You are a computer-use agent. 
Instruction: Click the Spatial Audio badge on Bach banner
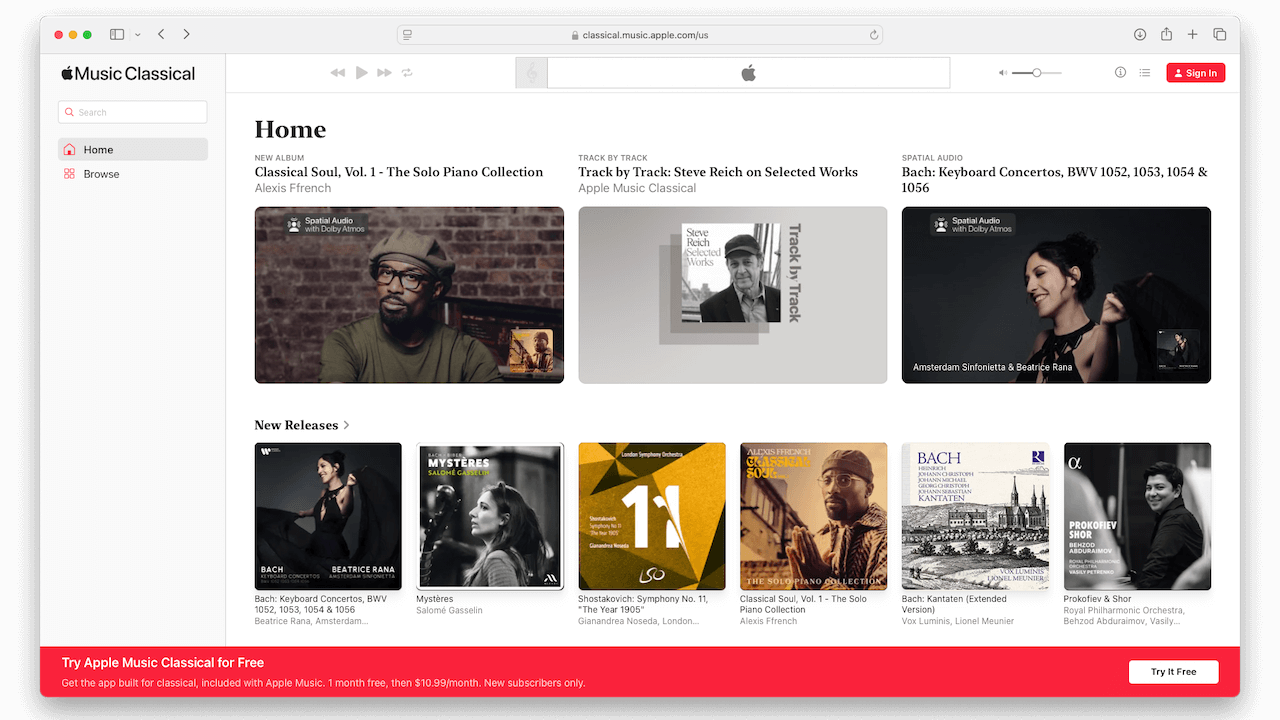(x=973, y=225)
